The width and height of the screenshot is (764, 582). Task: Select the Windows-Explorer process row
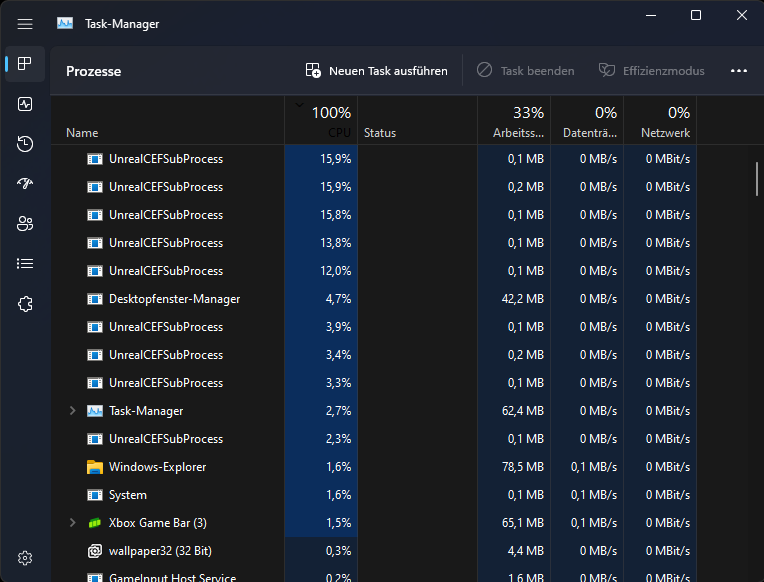(374, 467)
